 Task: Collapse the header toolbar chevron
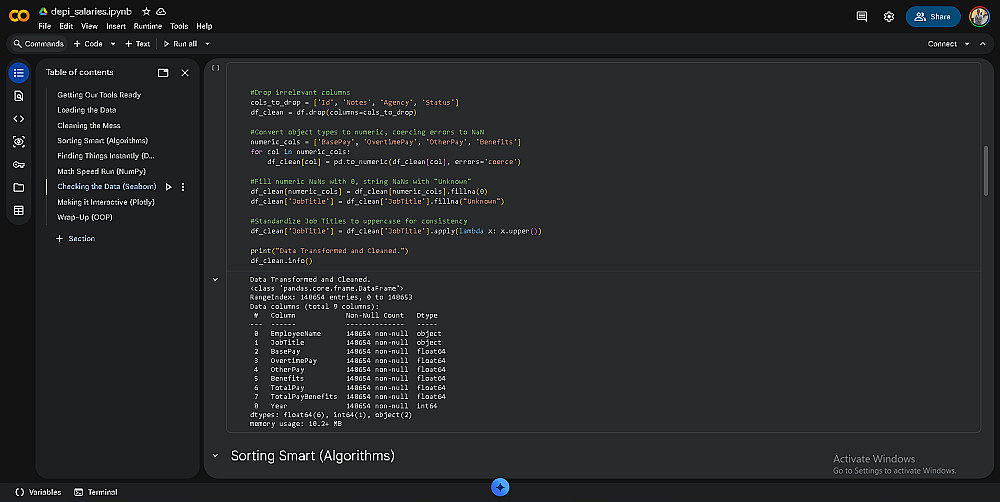point(983,44)
